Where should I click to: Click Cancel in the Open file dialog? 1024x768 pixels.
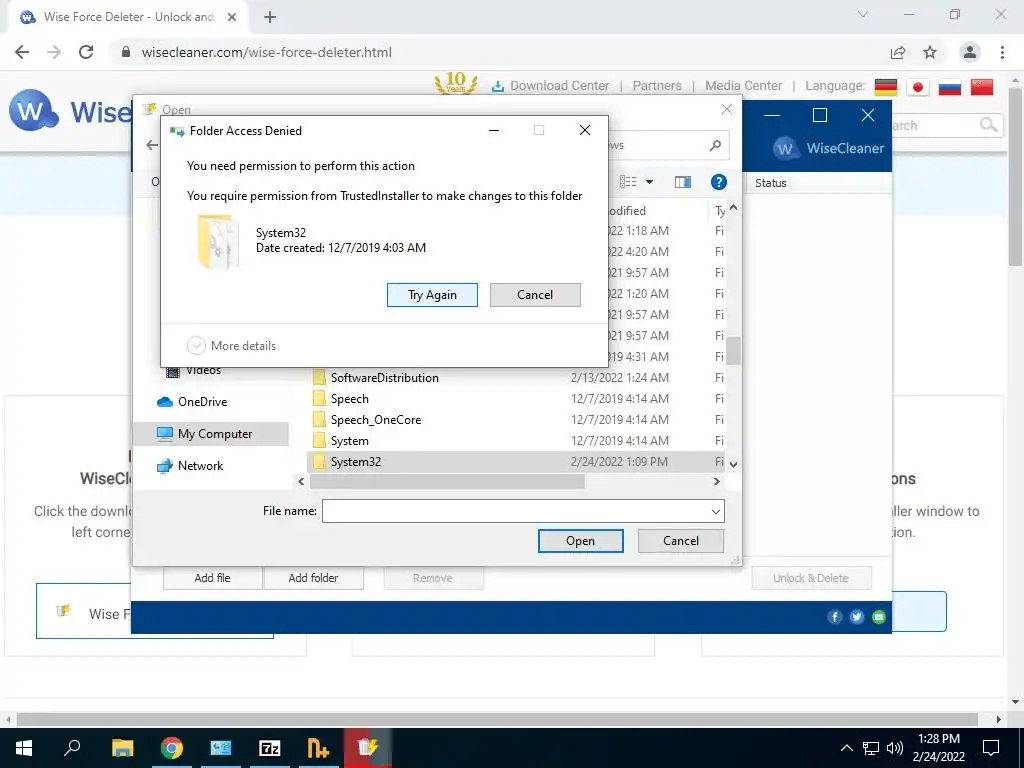click(x=680, y=541)
